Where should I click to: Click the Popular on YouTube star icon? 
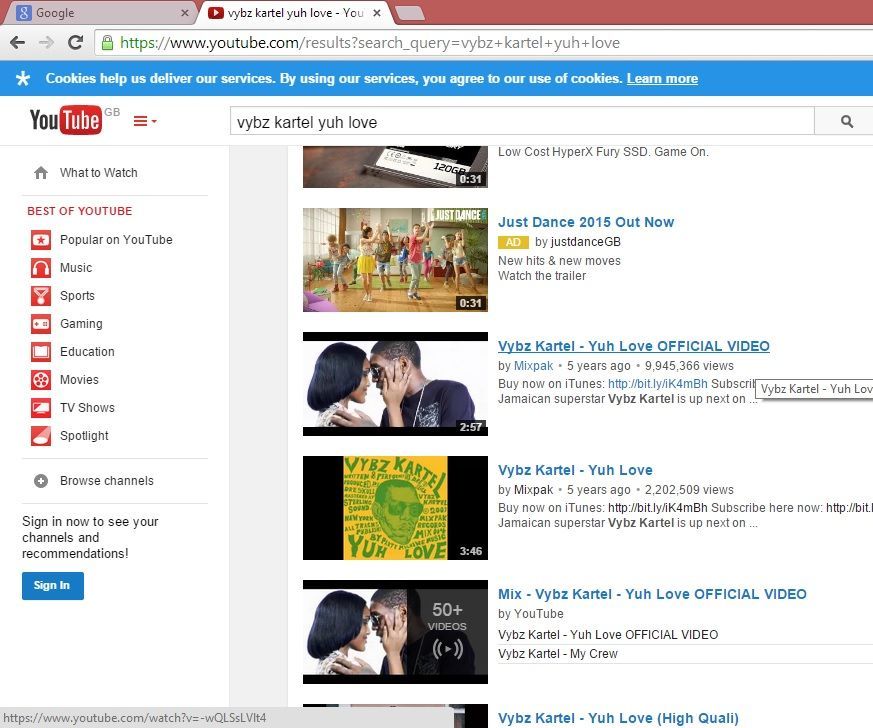tap(41, 240)
